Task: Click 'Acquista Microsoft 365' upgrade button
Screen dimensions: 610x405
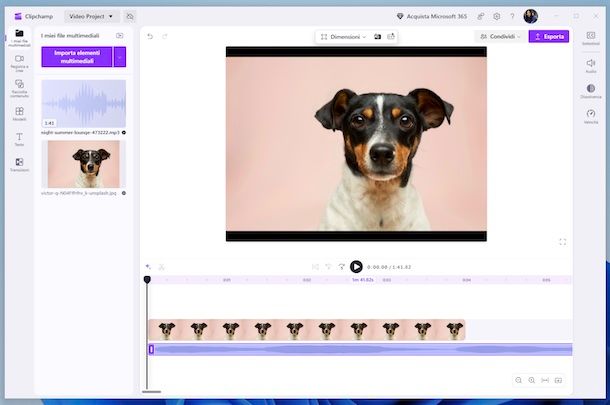Action: [431, 16]
